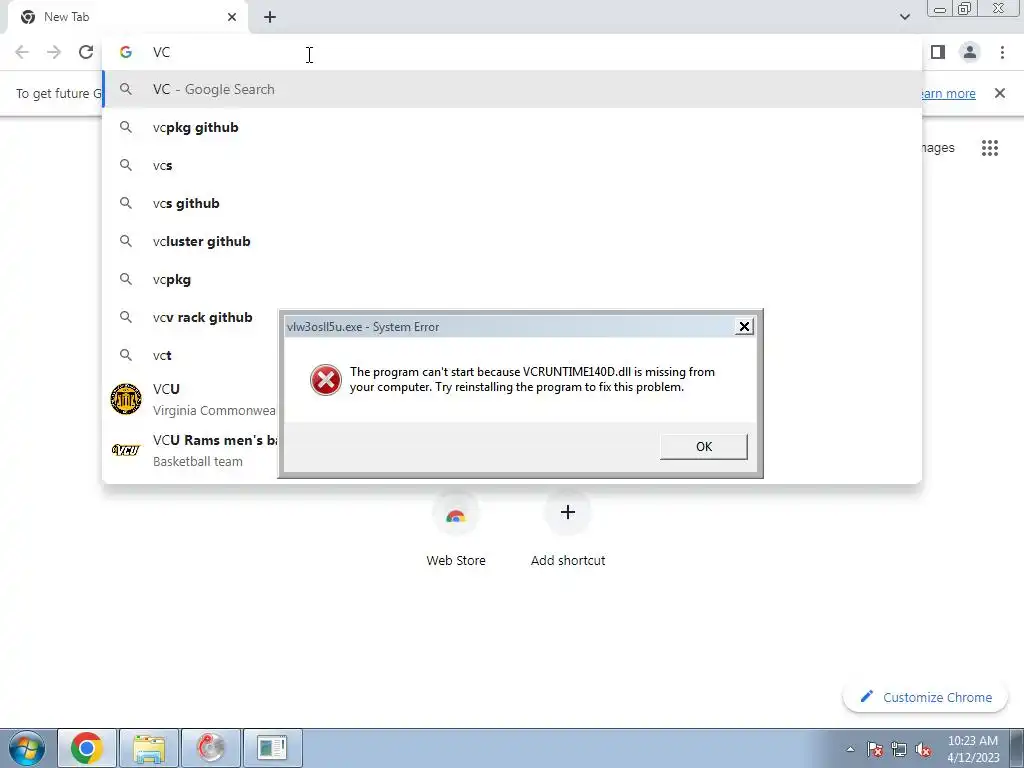Choose the 'vcpkg' suggestion
Viewport: 1024px width, 768px height.
tap(512, 279)
